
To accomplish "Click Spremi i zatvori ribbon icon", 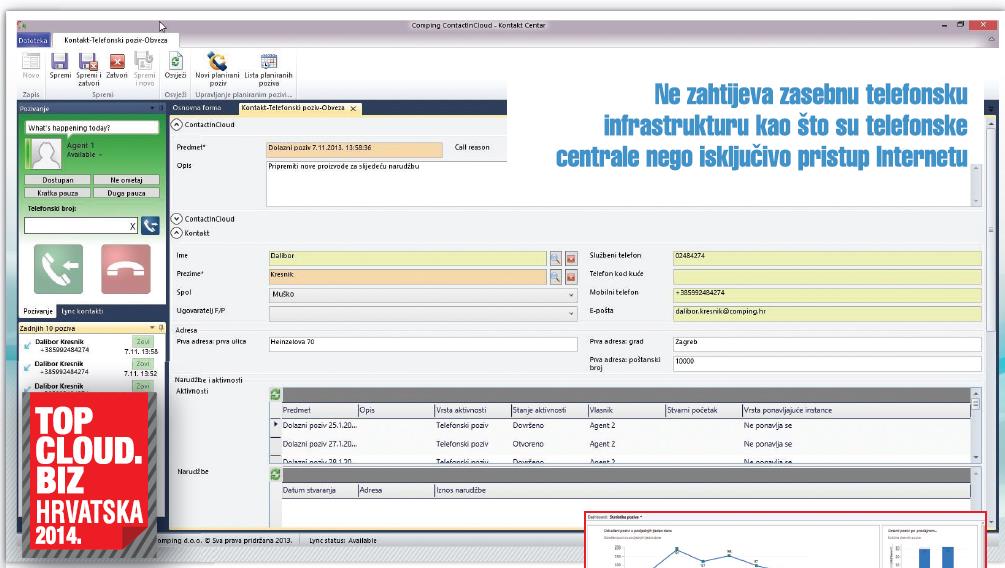I will [88, 62].
